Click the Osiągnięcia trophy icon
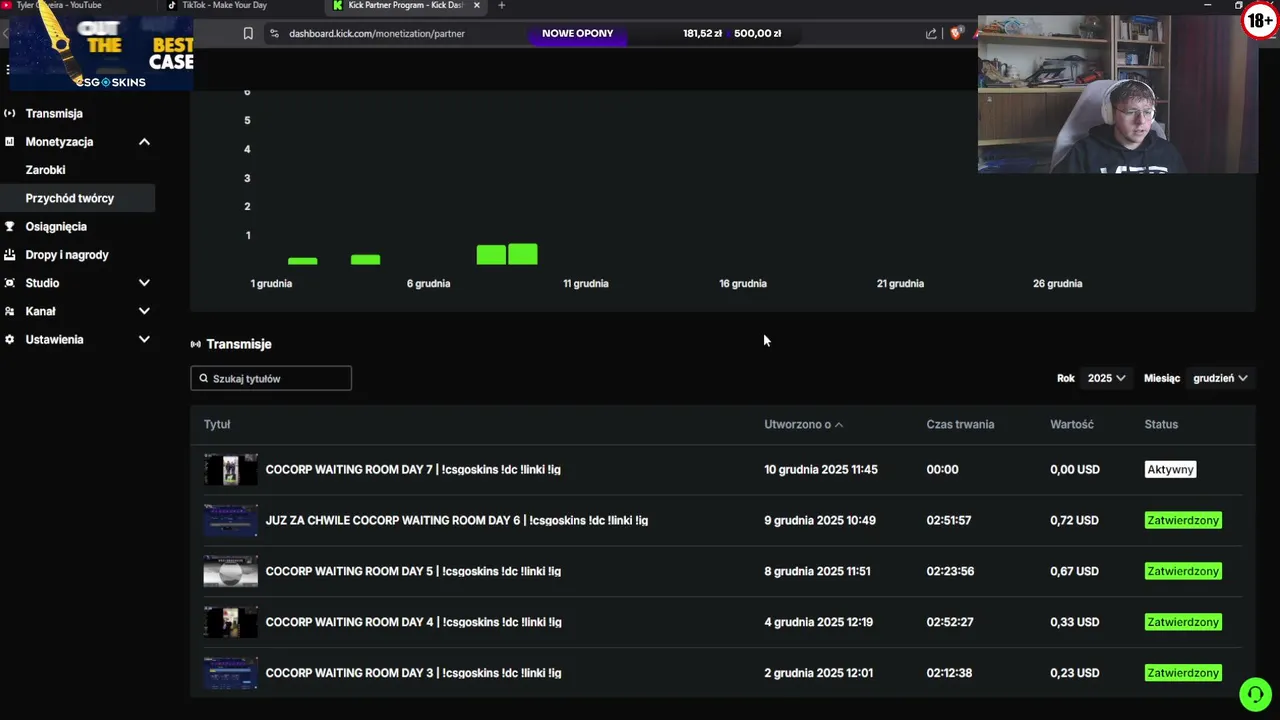Viewport: 1280px width, 720px height. (10, 226)
